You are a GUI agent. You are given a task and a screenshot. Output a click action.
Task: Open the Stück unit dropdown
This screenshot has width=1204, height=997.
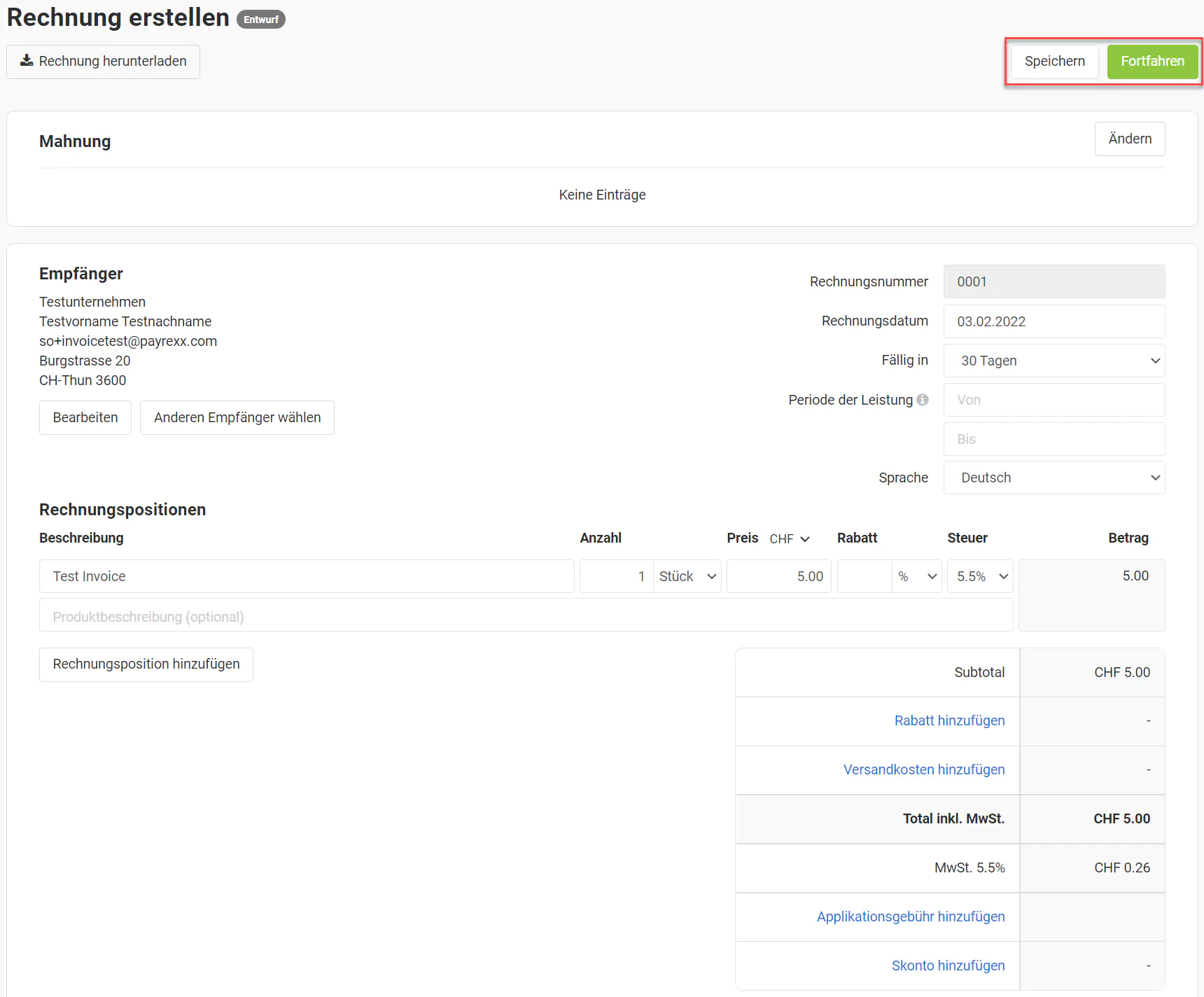687,576
